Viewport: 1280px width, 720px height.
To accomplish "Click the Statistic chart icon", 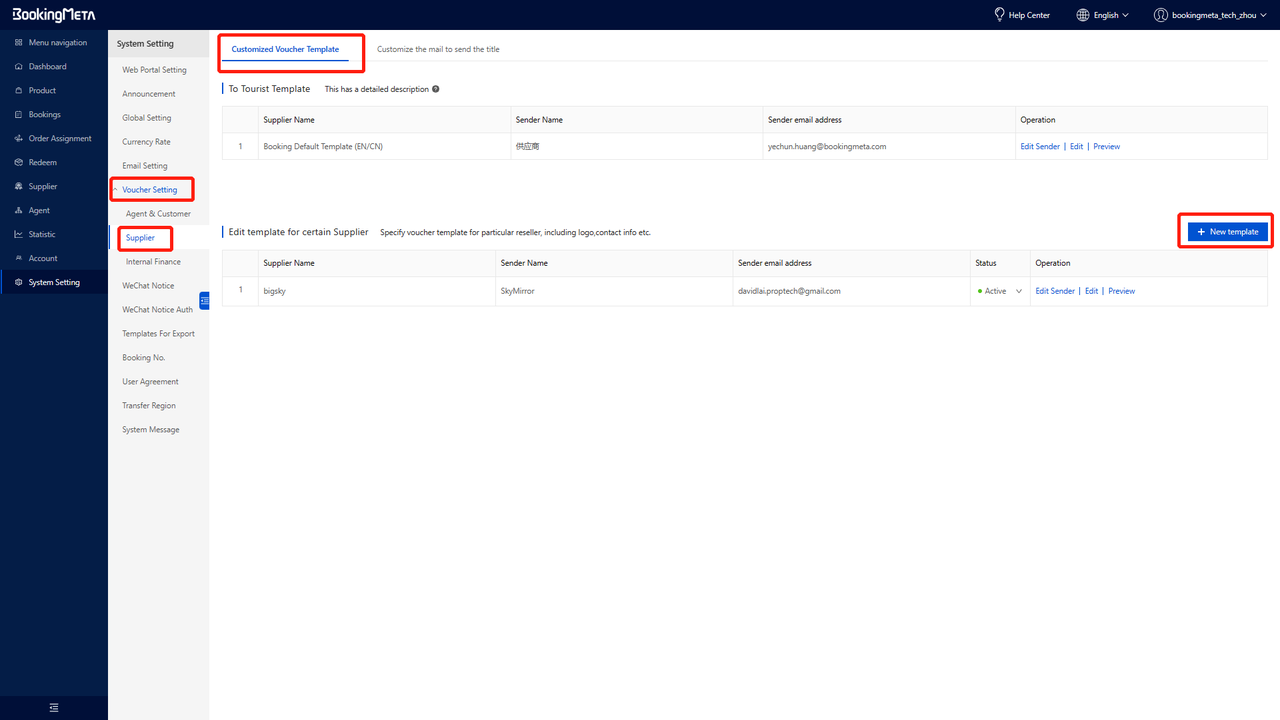I will 18,235.
